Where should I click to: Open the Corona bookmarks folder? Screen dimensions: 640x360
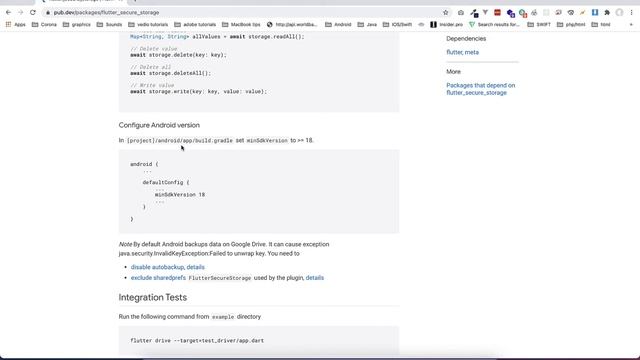tap(44, 24)
